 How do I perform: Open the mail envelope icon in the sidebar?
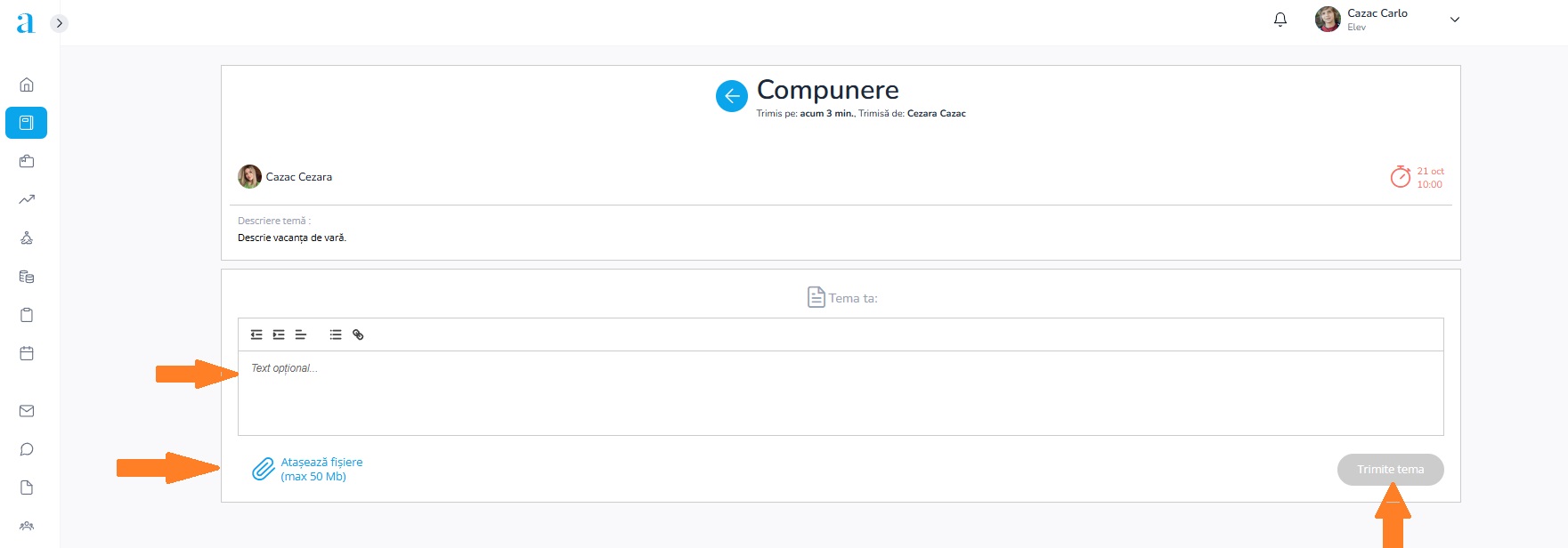click(27, 411)
